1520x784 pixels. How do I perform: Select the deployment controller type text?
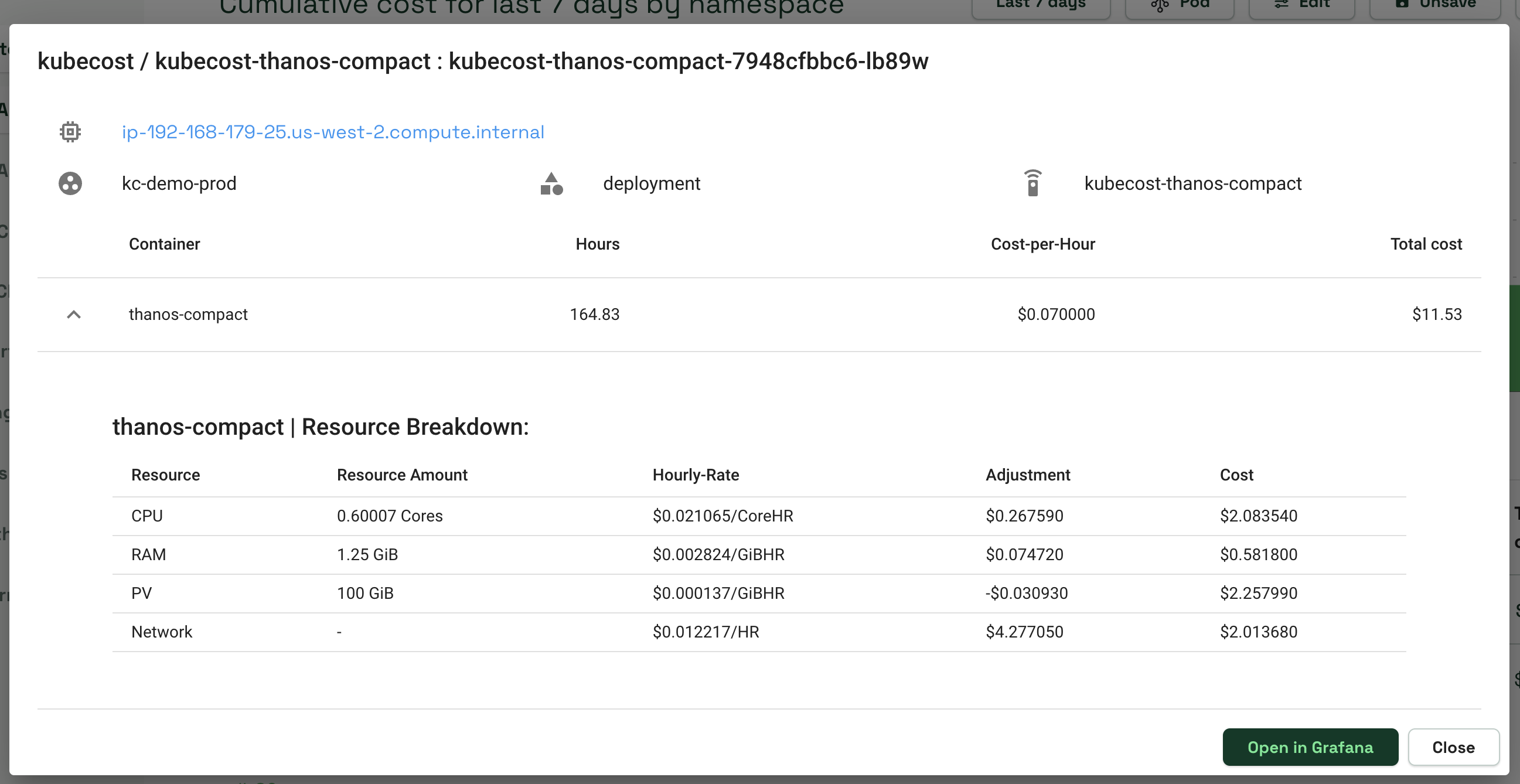(x=652, y=183)
